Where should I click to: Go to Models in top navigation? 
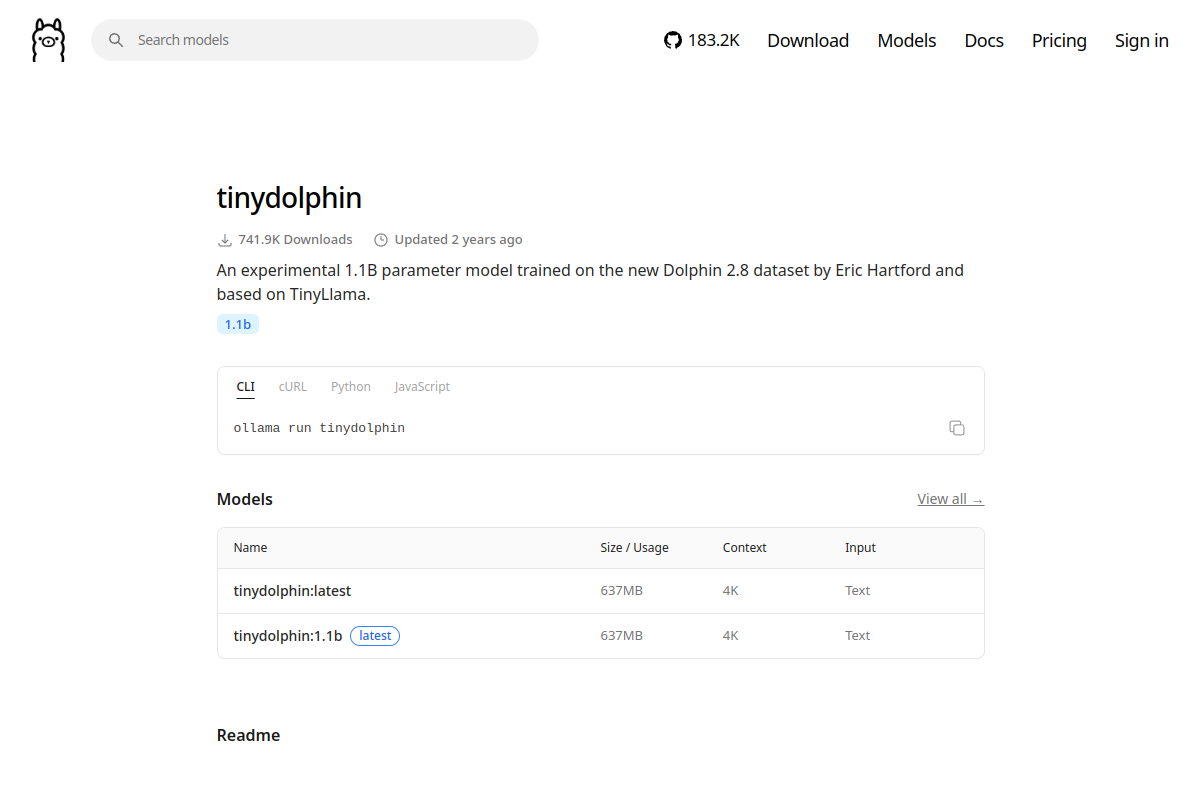(907, 40)
